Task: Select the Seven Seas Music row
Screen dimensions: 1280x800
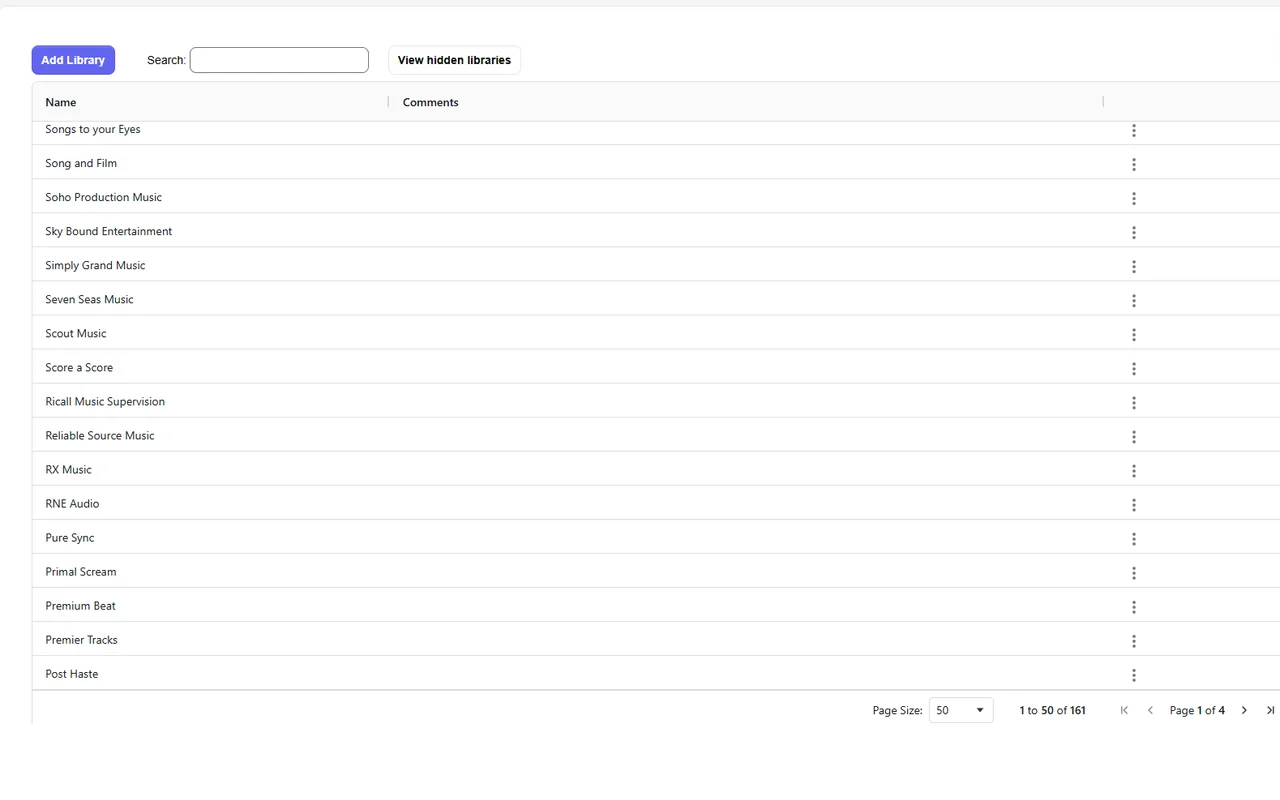Action: point(656,299)
